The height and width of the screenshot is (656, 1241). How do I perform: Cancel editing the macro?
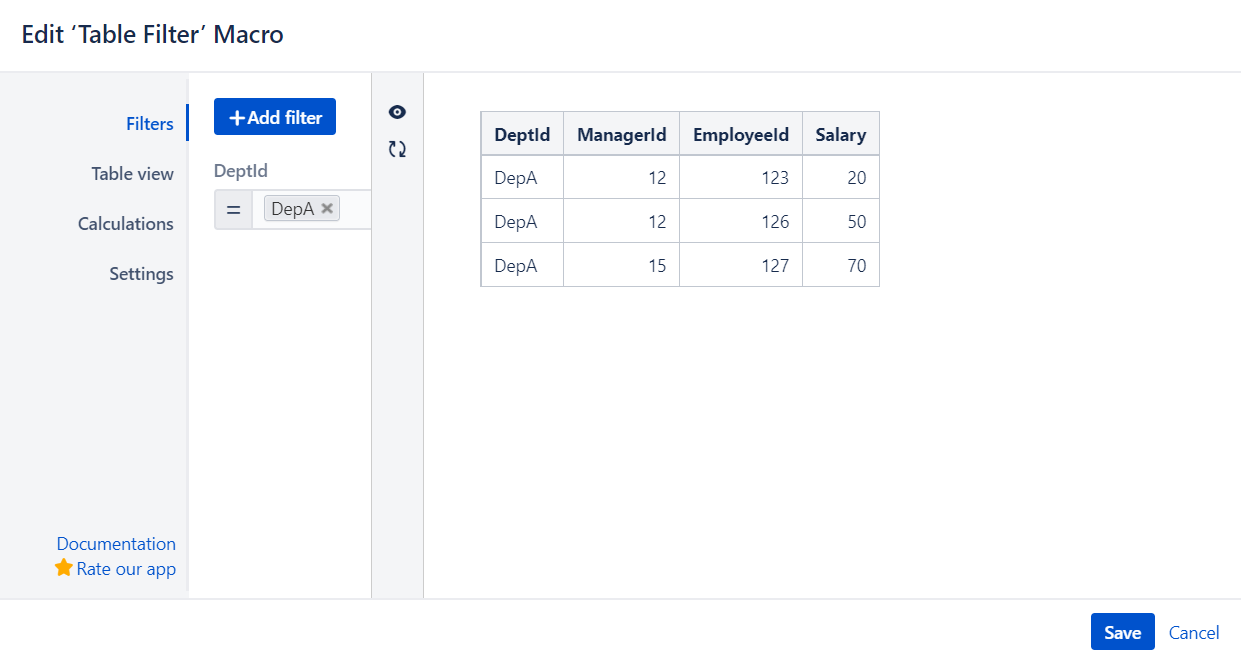[1194, 632]
